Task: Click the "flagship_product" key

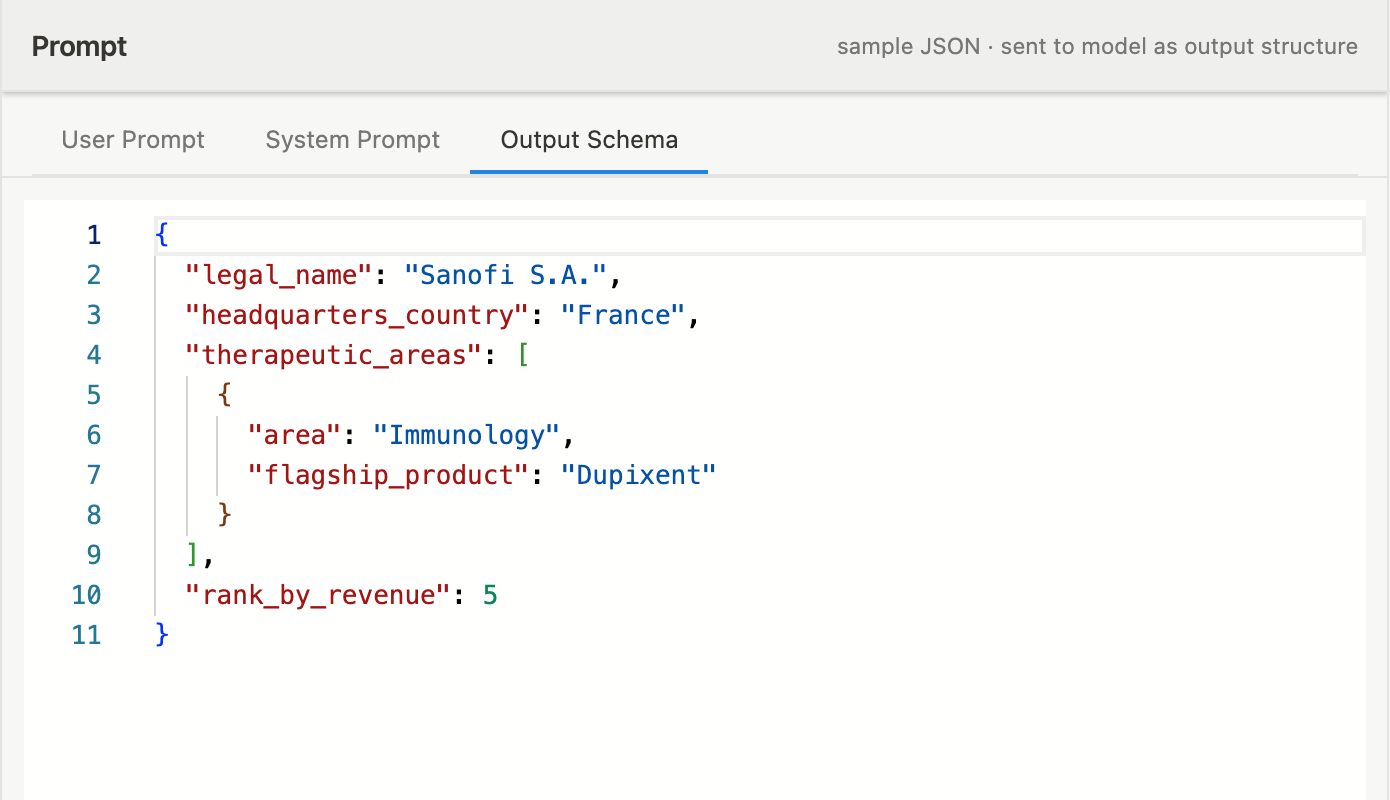Action: 388,475
